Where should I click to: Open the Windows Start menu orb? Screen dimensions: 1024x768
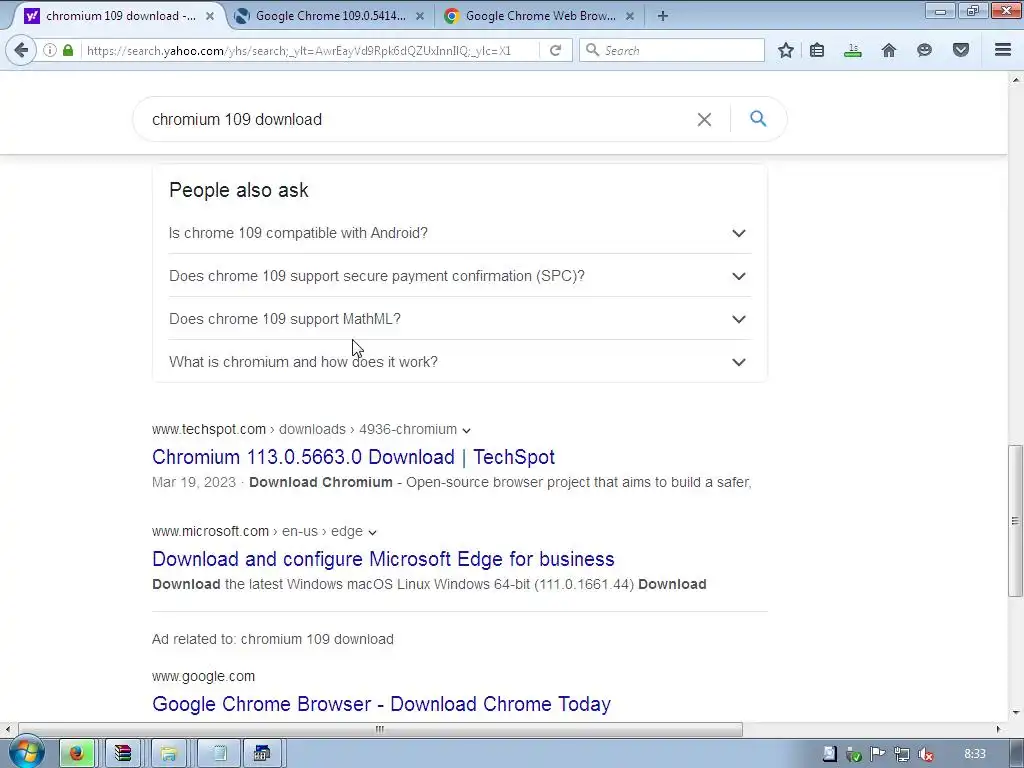tap(26, 753)
